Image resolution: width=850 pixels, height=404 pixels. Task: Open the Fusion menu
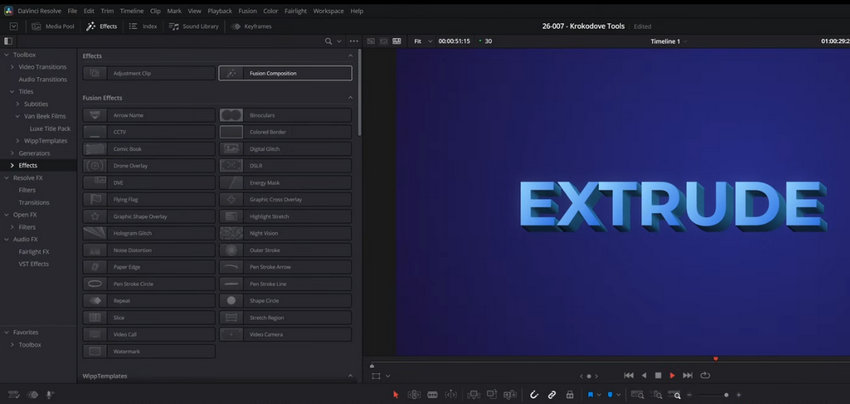pos(248,11)
